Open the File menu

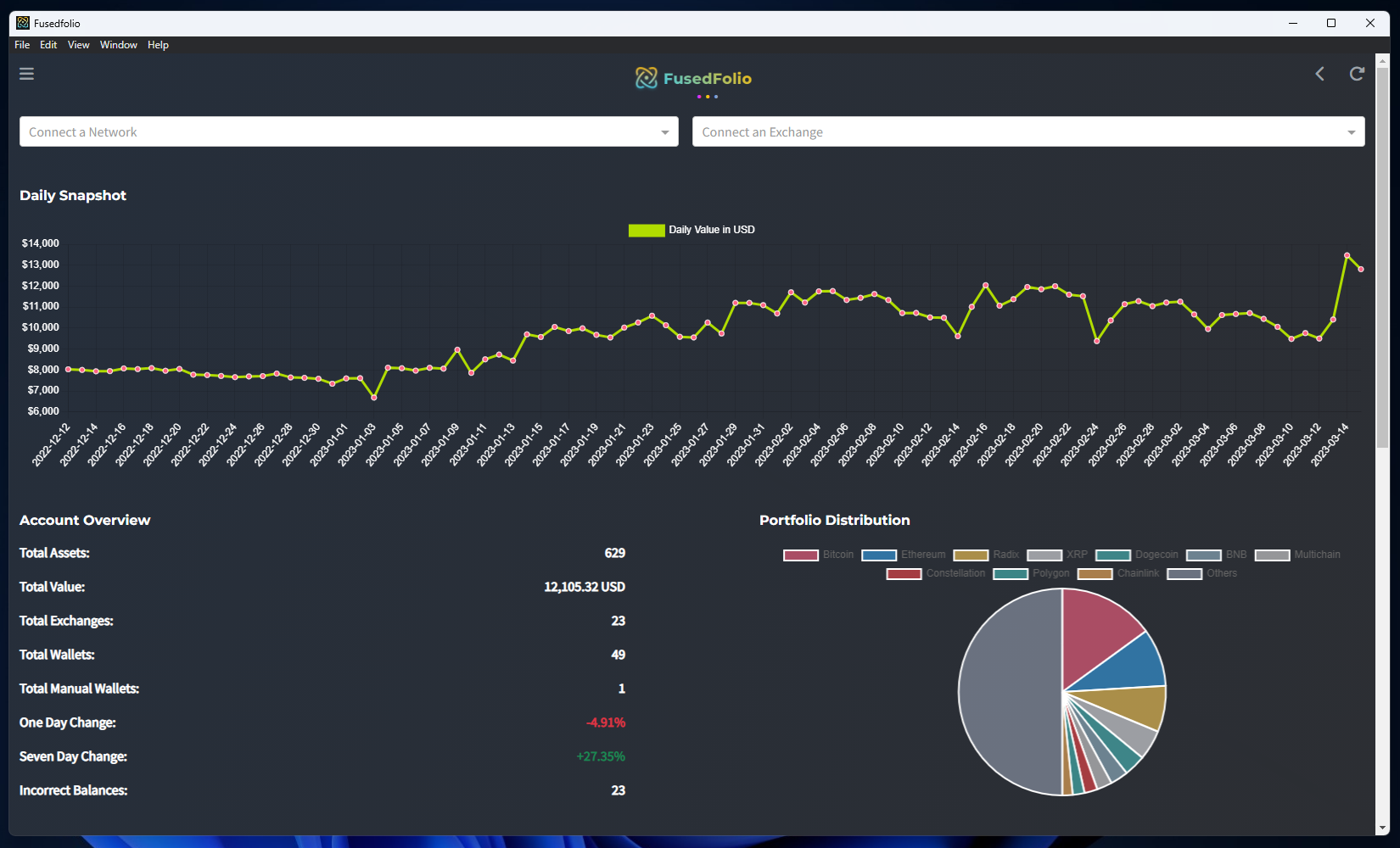22,45
